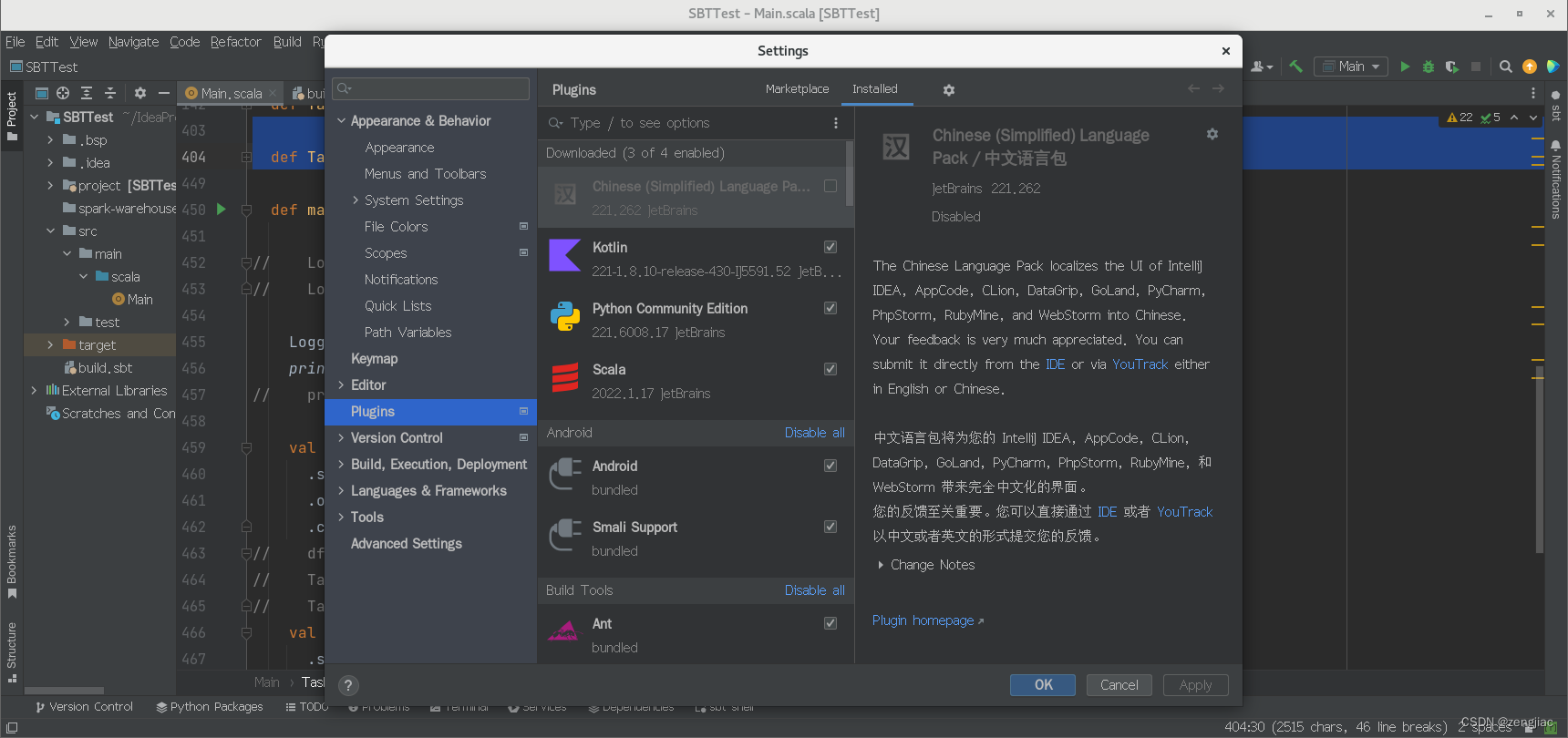Open the YouTrack link in English description
The width and height of the screenshot is (1568, 738).
pyautogui.click(x=1140, y=364)
